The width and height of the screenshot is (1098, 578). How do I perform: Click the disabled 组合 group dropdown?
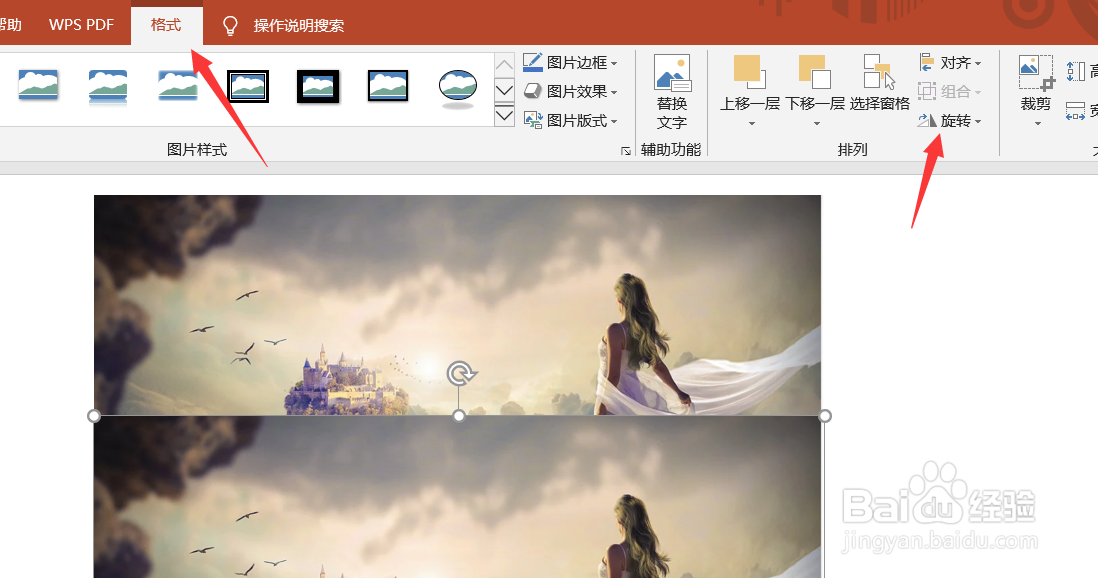(950, 92)
